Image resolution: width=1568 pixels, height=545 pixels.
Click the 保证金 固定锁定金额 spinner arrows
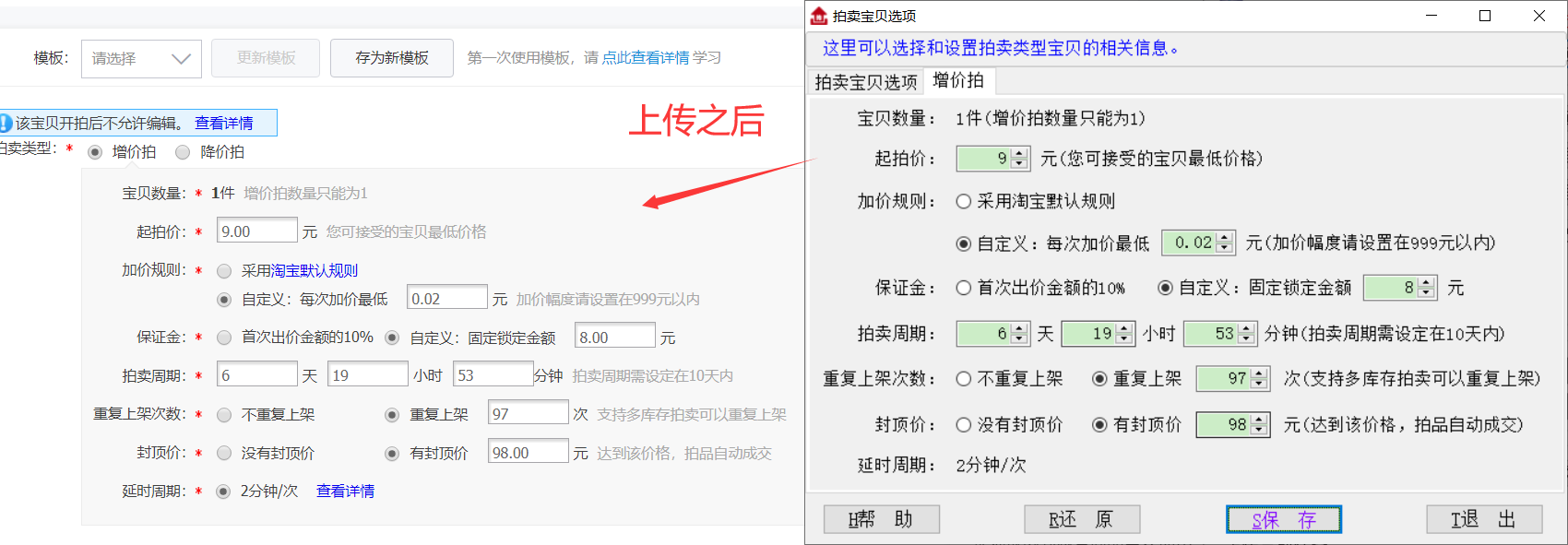(1426, 288)
